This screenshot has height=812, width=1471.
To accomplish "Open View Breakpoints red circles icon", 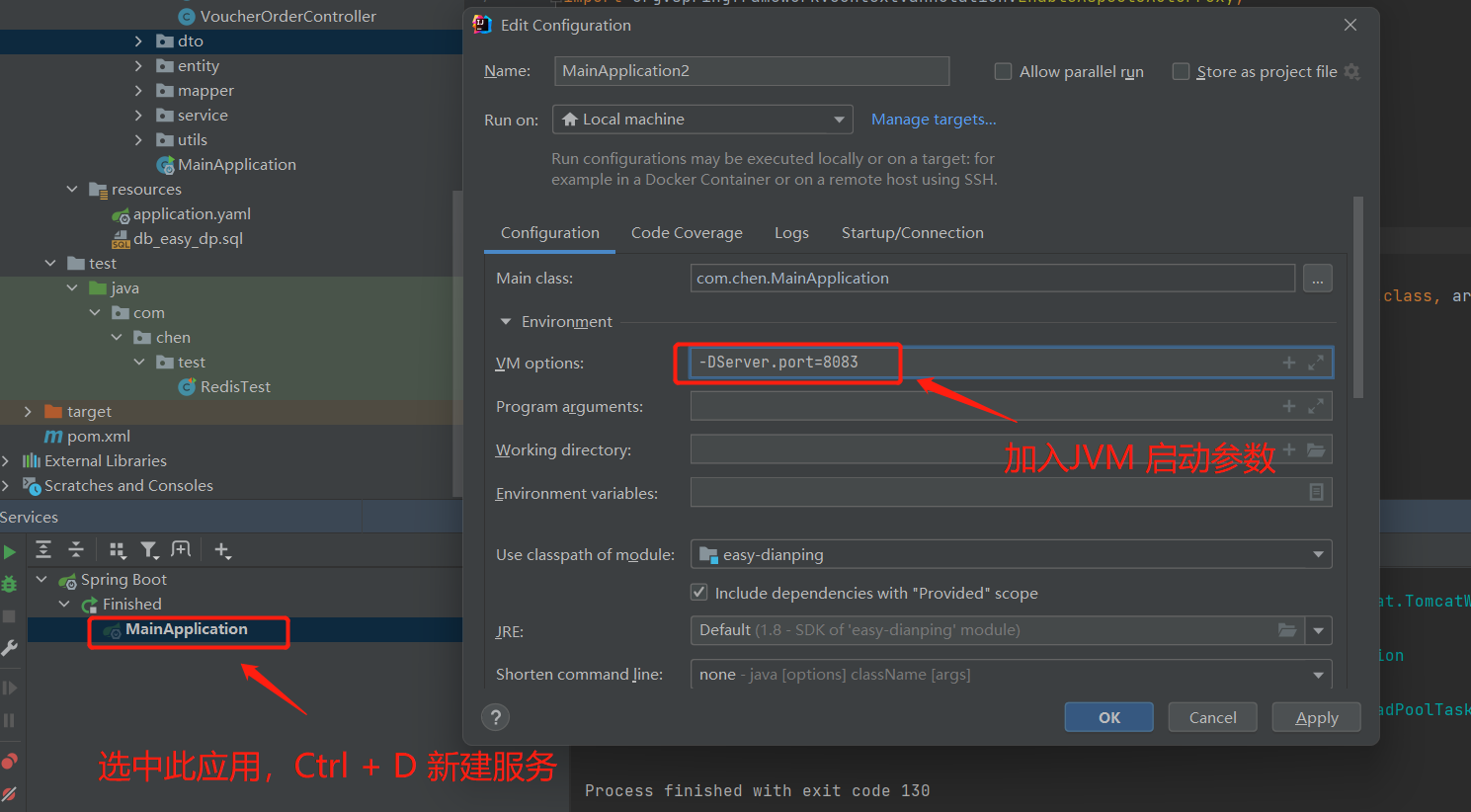I will [9, 761].
